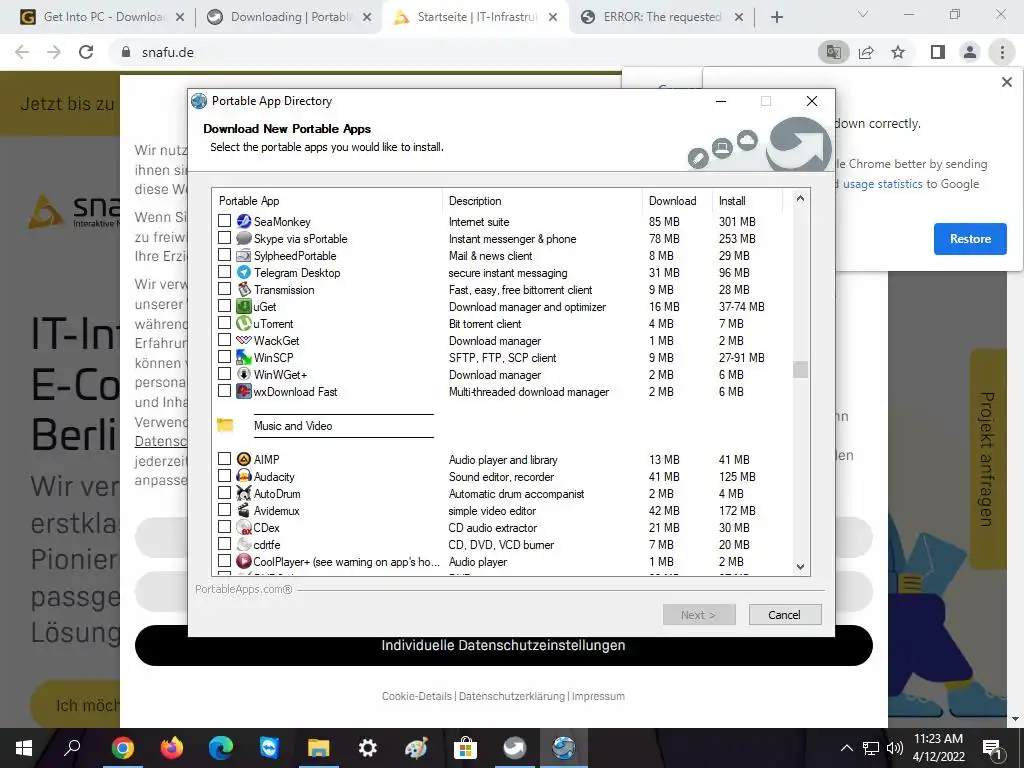Click the CDex app icon

(244, 527)
